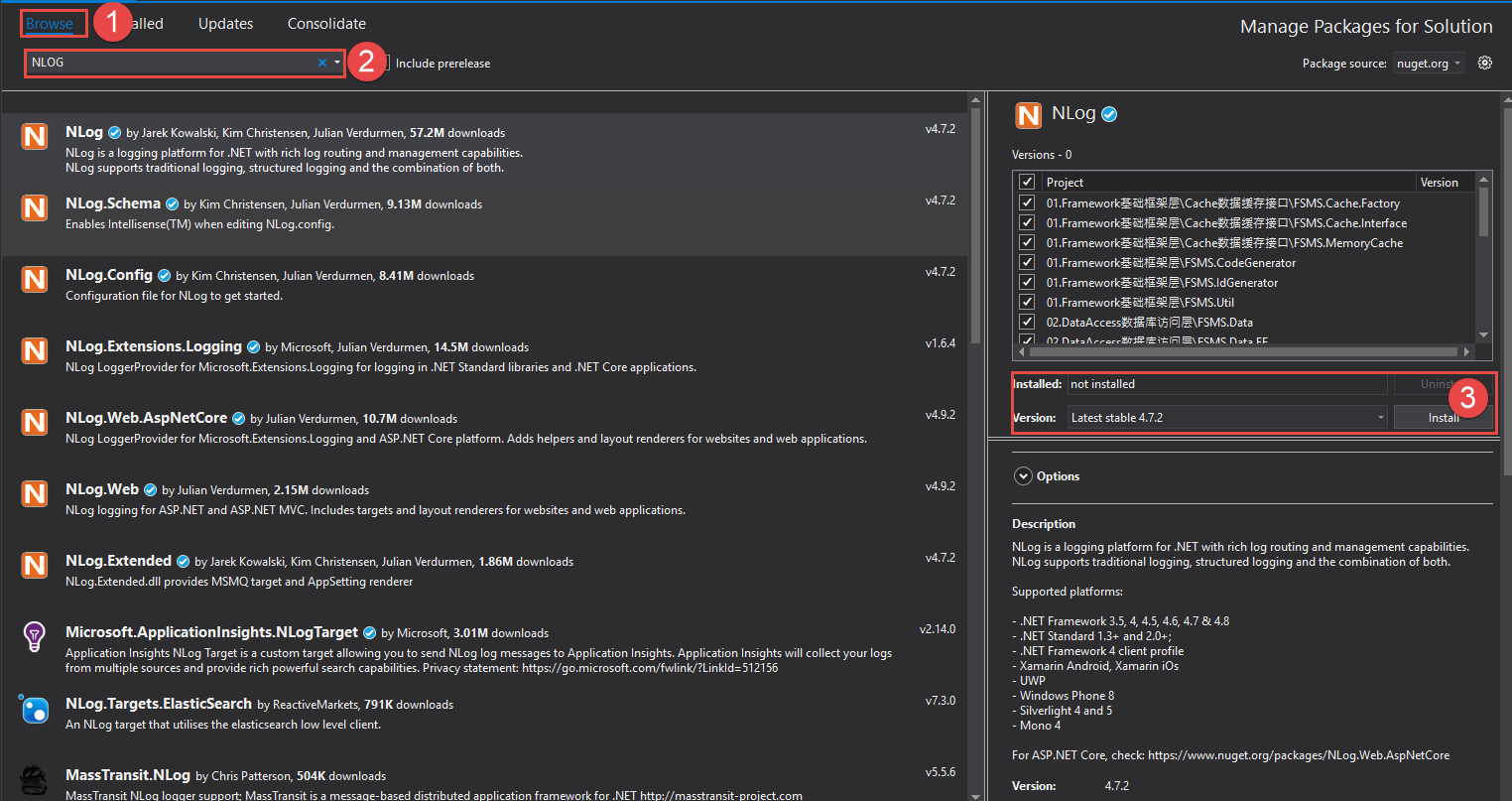Select the MassTransit.NLog package title
Viewport: 1512px width, 801px height.
128,775
